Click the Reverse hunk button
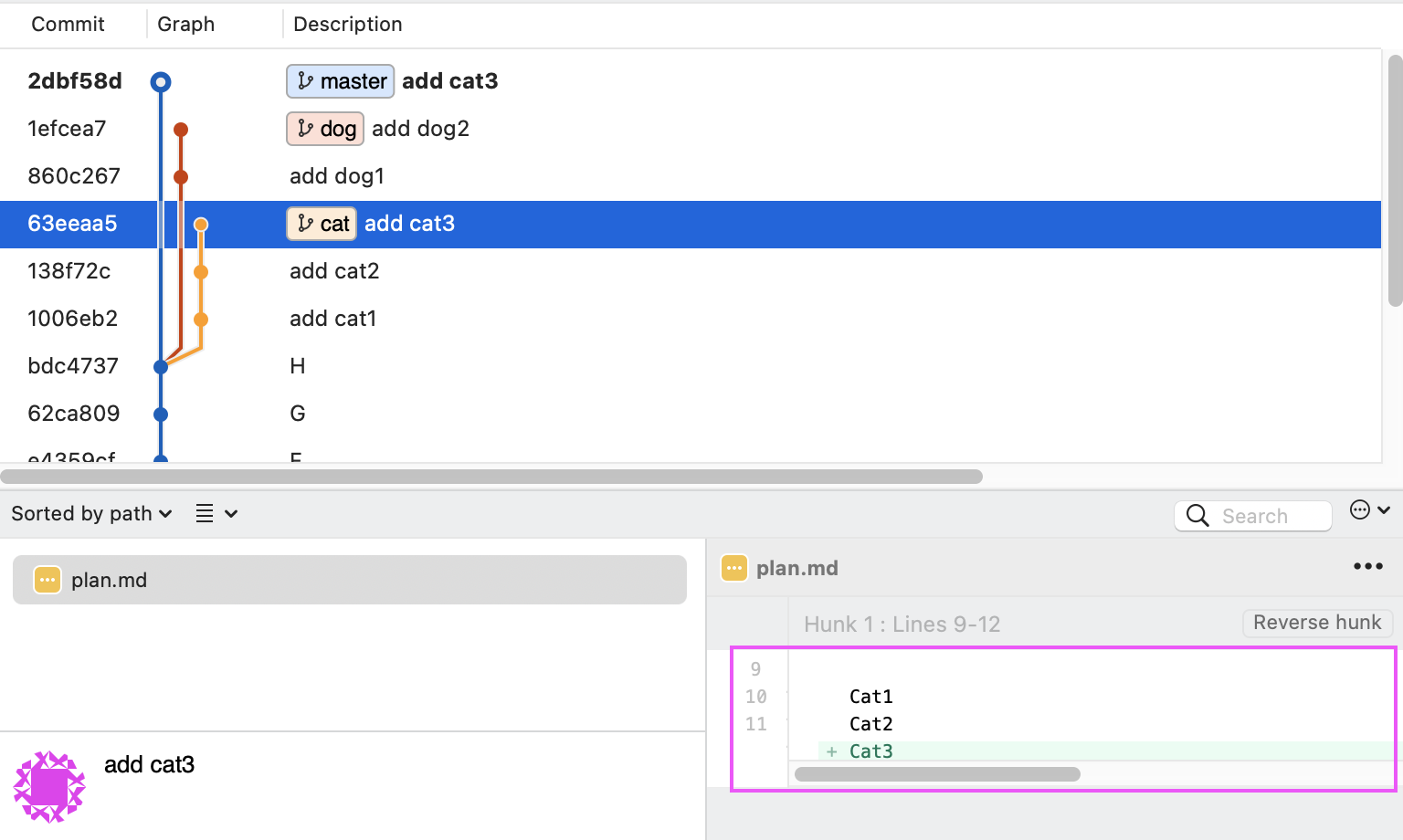Viewport: 1403px width, 840px height. coord(1317,623)
